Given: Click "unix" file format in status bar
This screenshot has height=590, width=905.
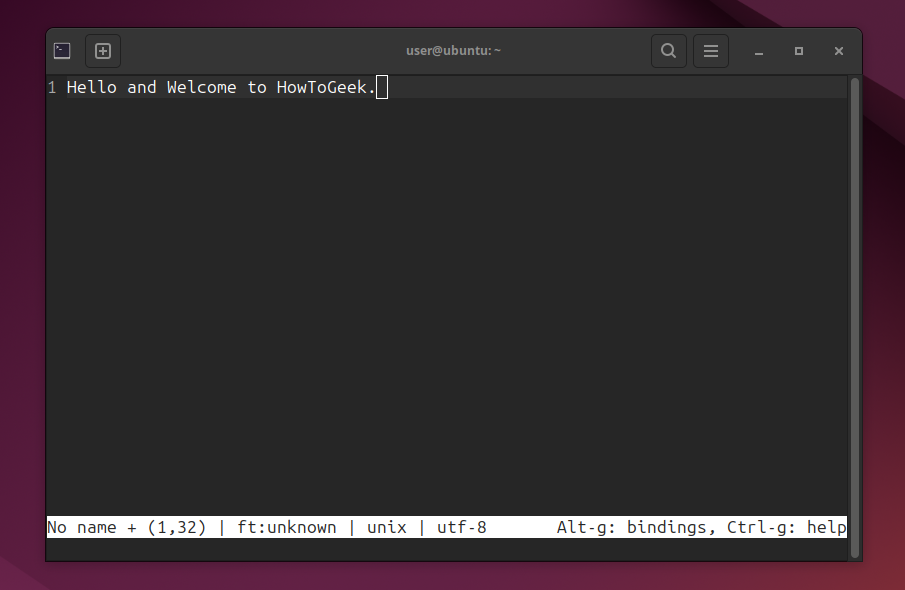Looking at the screenshot, I should click(387, 527).
